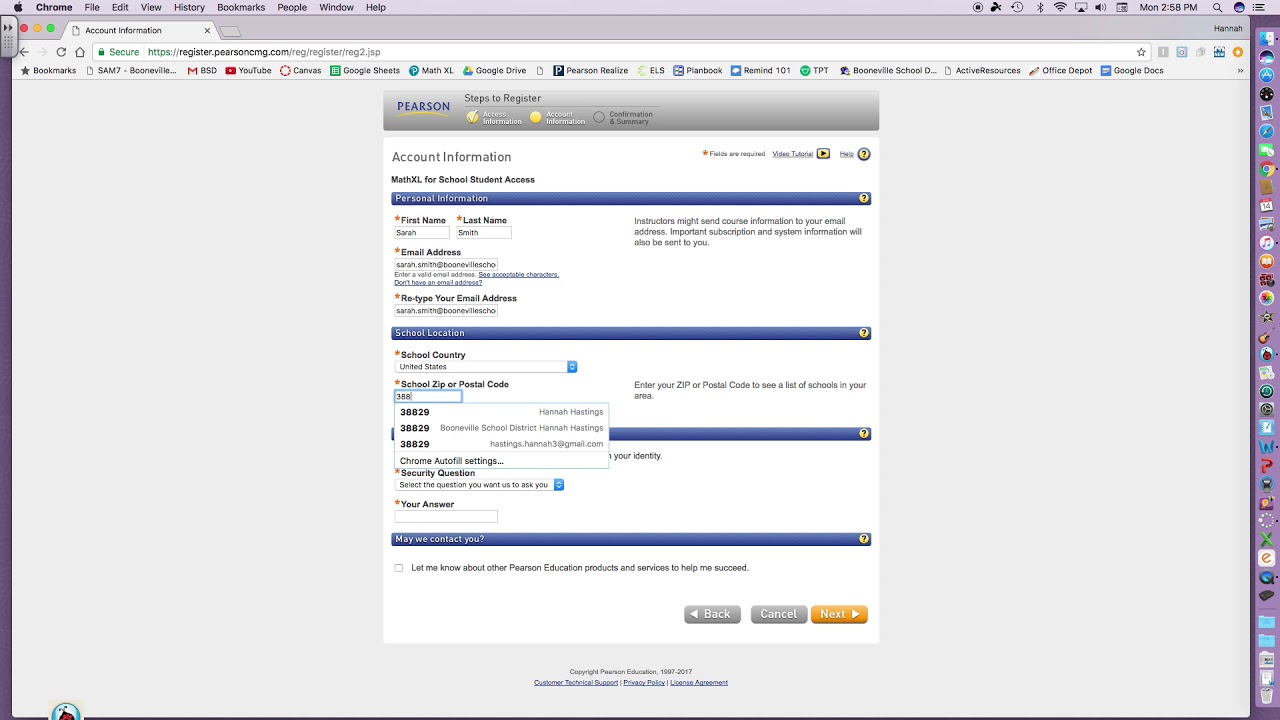Open the Edit menu
1280x720 pixels.
point(120,7)
